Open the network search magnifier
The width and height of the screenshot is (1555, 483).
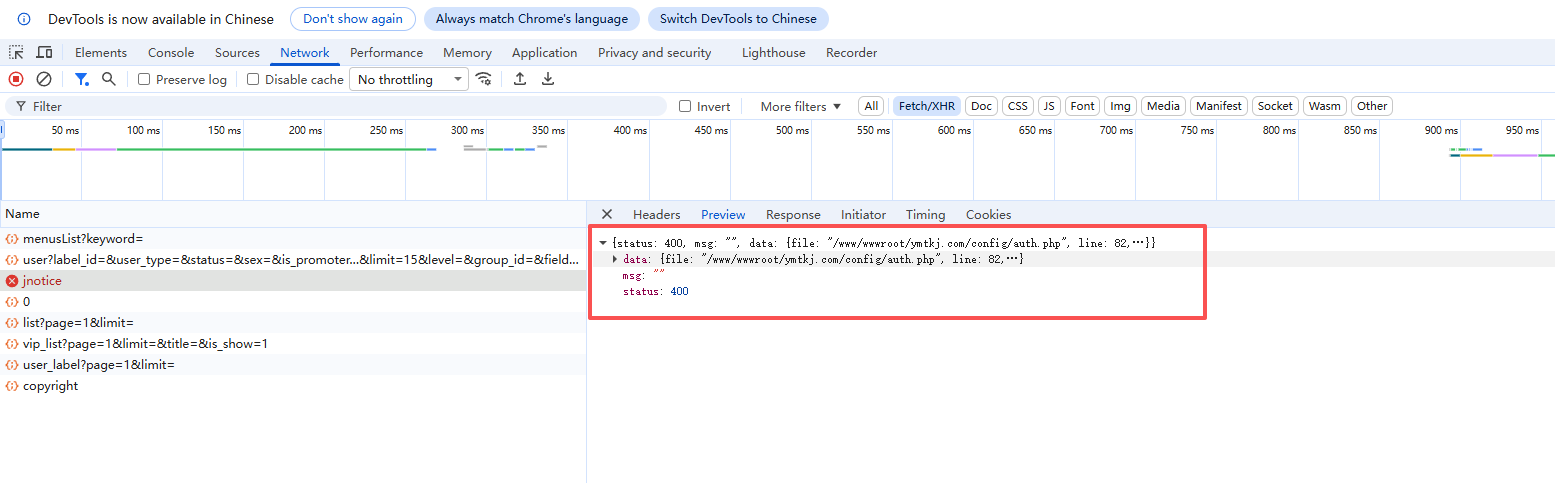click(x=109, y=79)
